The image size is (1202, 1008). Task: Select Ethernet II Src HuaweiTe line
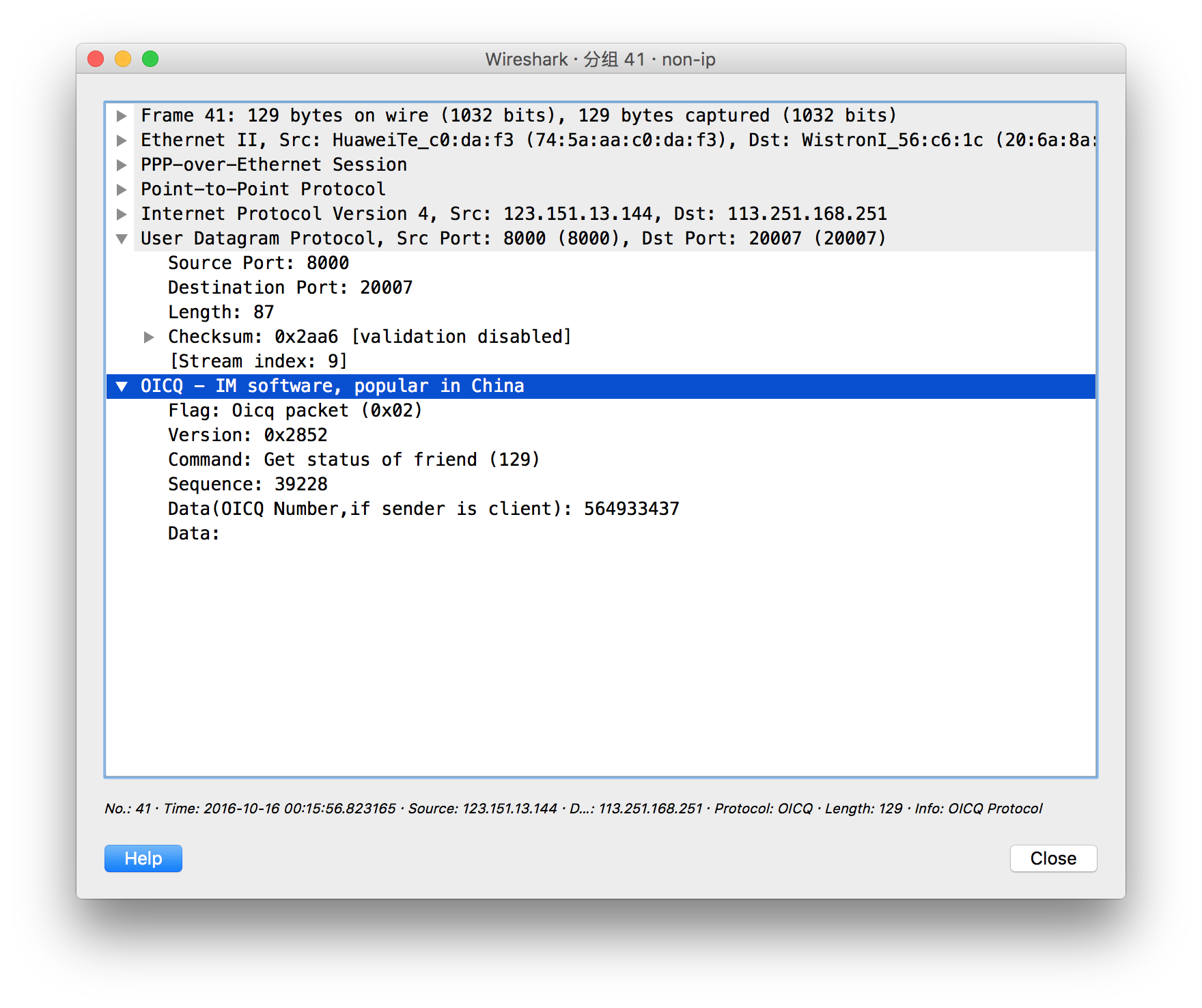617,140
